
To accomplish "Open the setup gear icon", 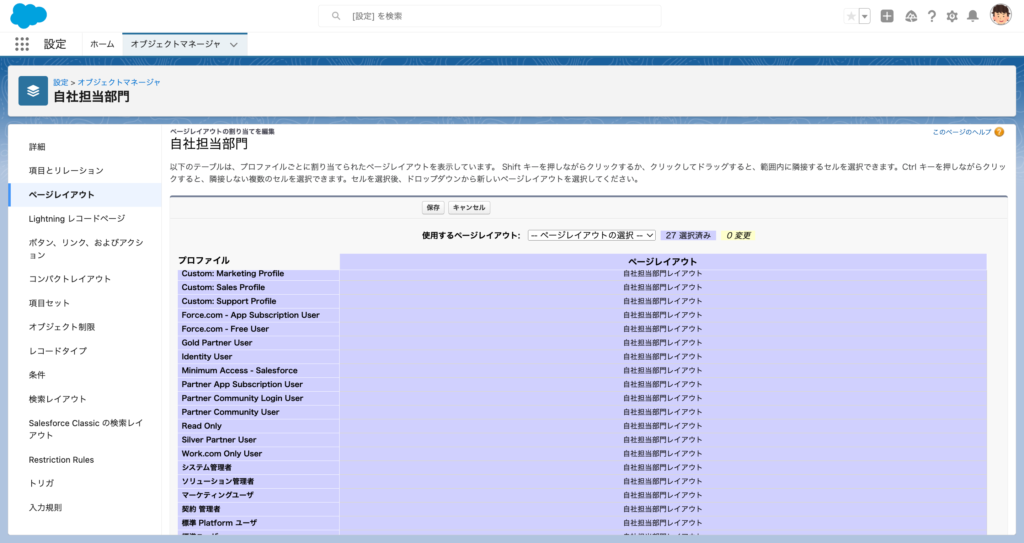I will pos(952,16).
